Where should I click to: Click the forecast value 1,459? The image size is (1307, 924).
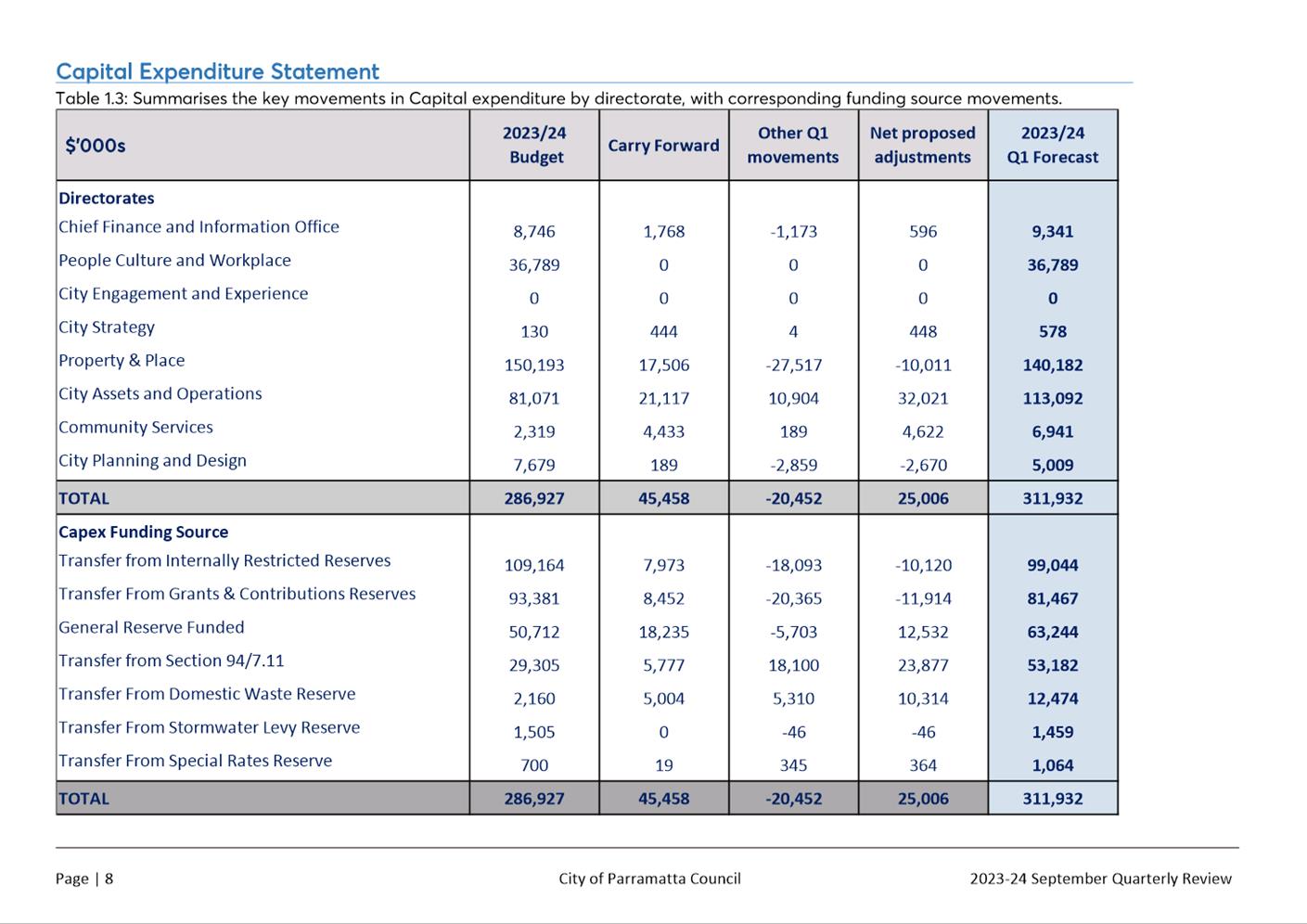tap(1053, 733)
